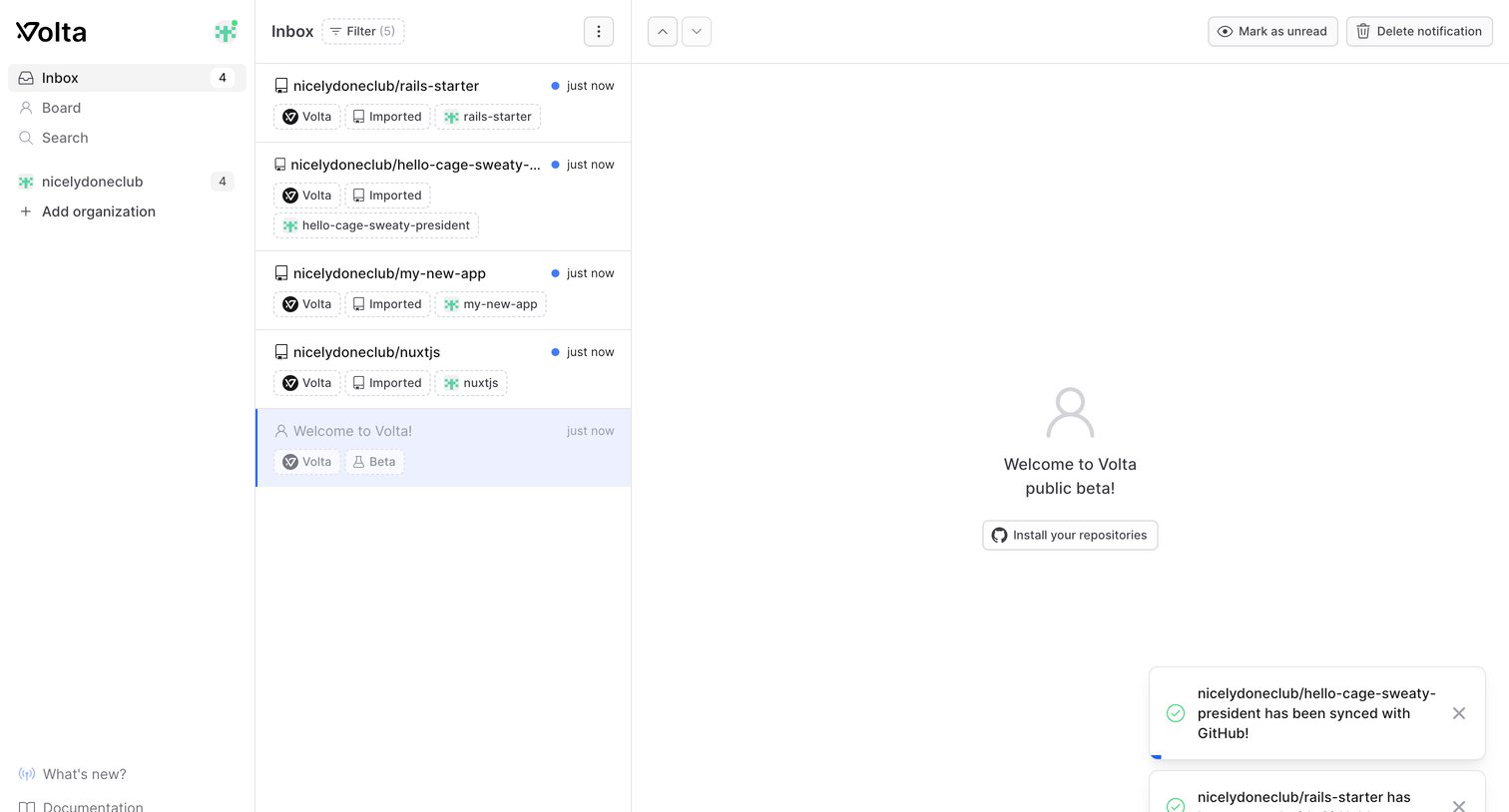Click Imported tag on hello-cage-sweaty row

pos(387,196)
